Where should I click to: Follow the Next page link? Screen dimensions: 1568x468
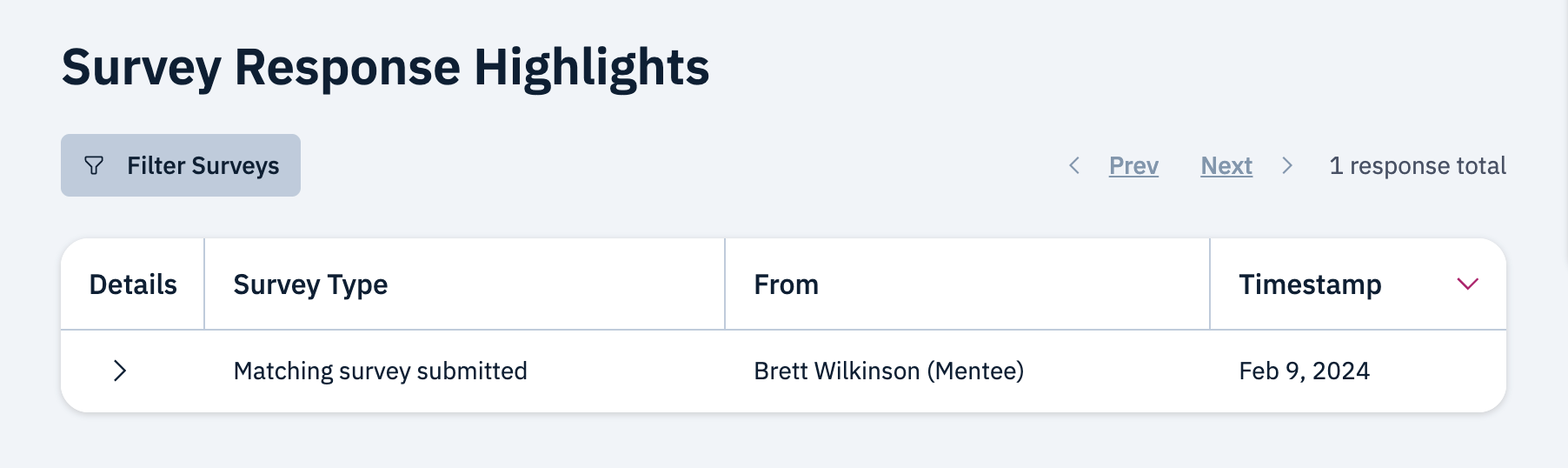[x=1226, y=165]
